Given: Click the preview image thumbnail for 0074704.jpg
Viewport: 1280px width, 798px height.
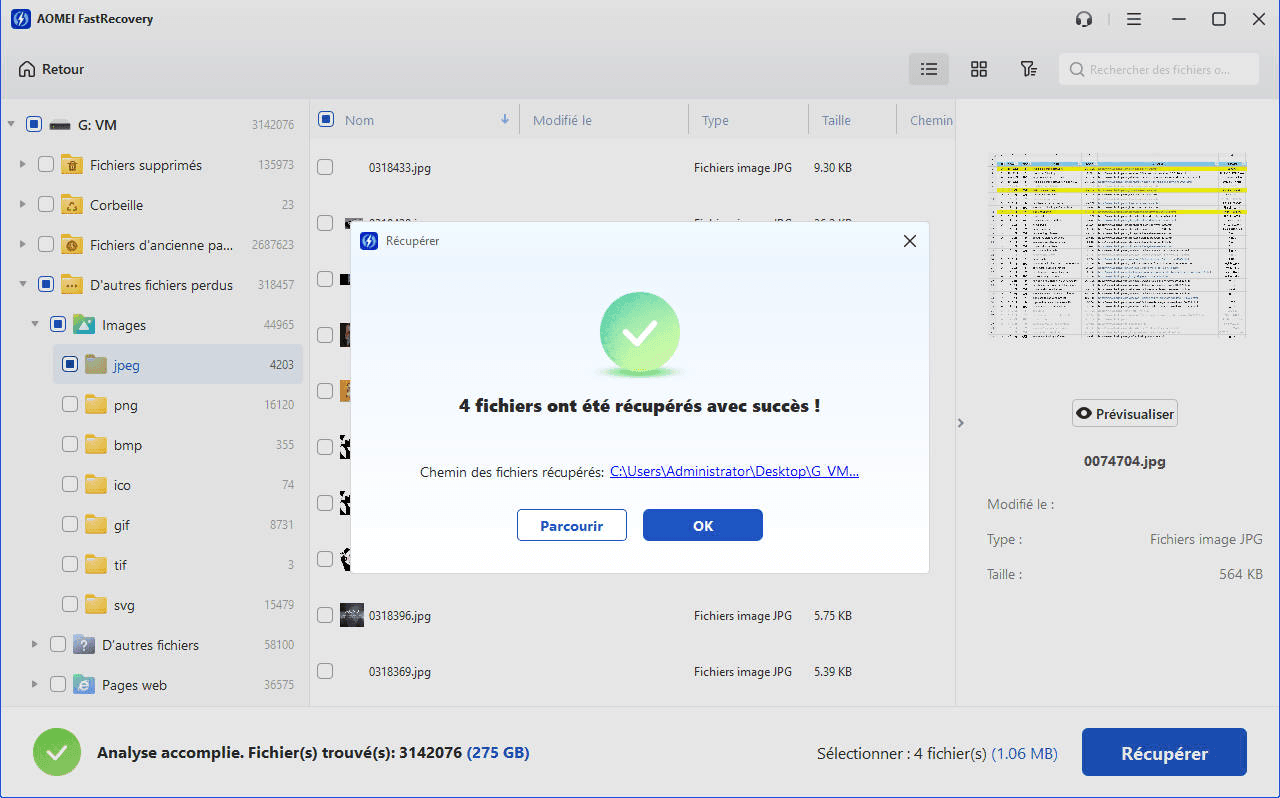Looking at the screenshot, I should pos(1117,246).
